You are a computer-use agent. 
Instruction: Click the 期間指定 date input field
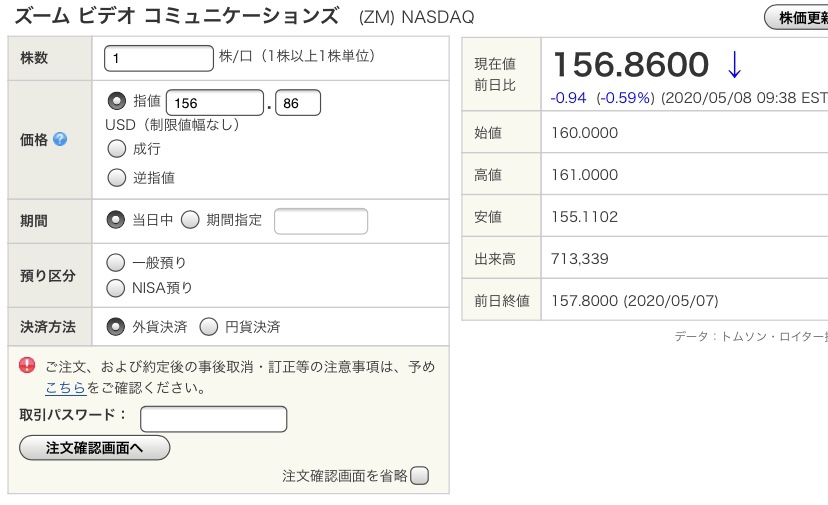coord(321,221)
